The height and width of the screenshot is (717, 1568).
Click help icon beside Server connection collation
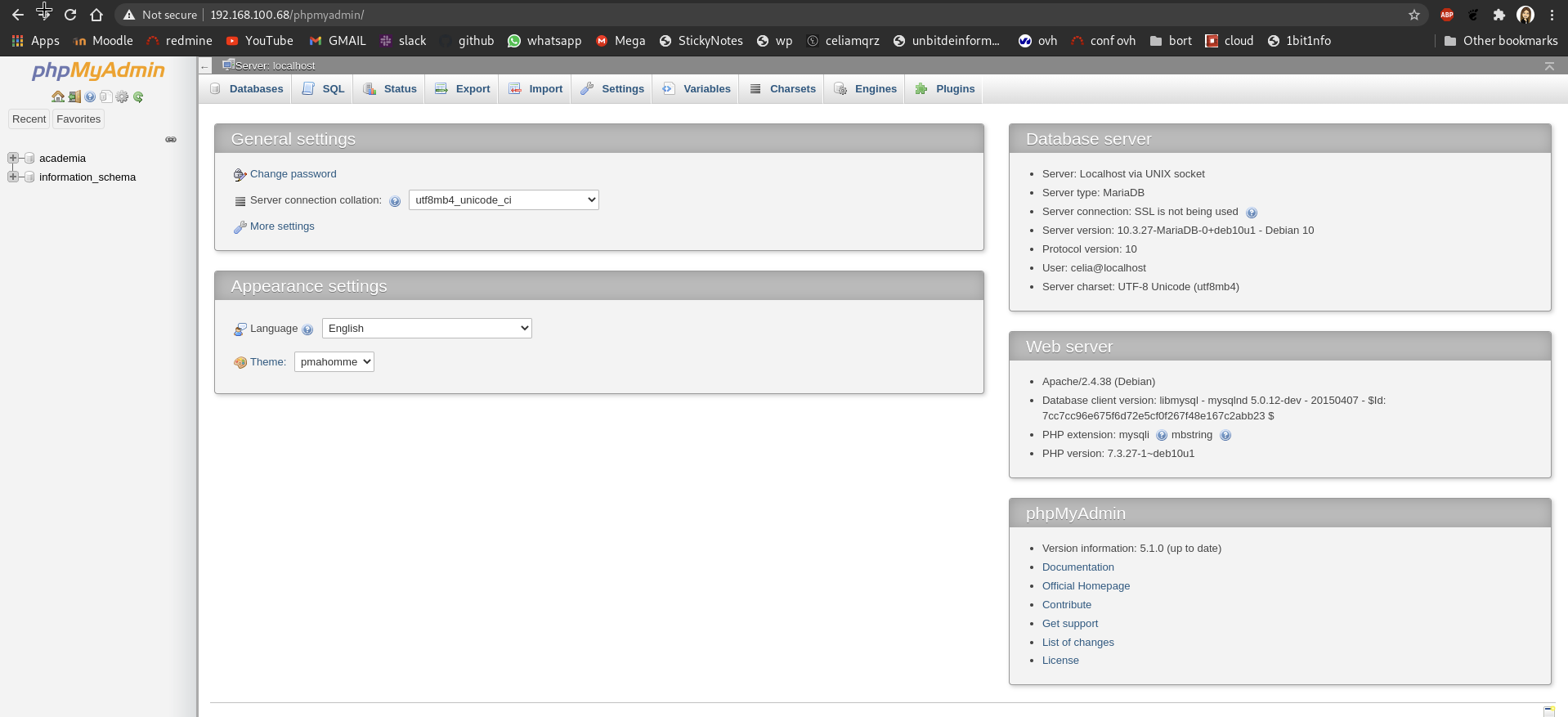point(395,201)
